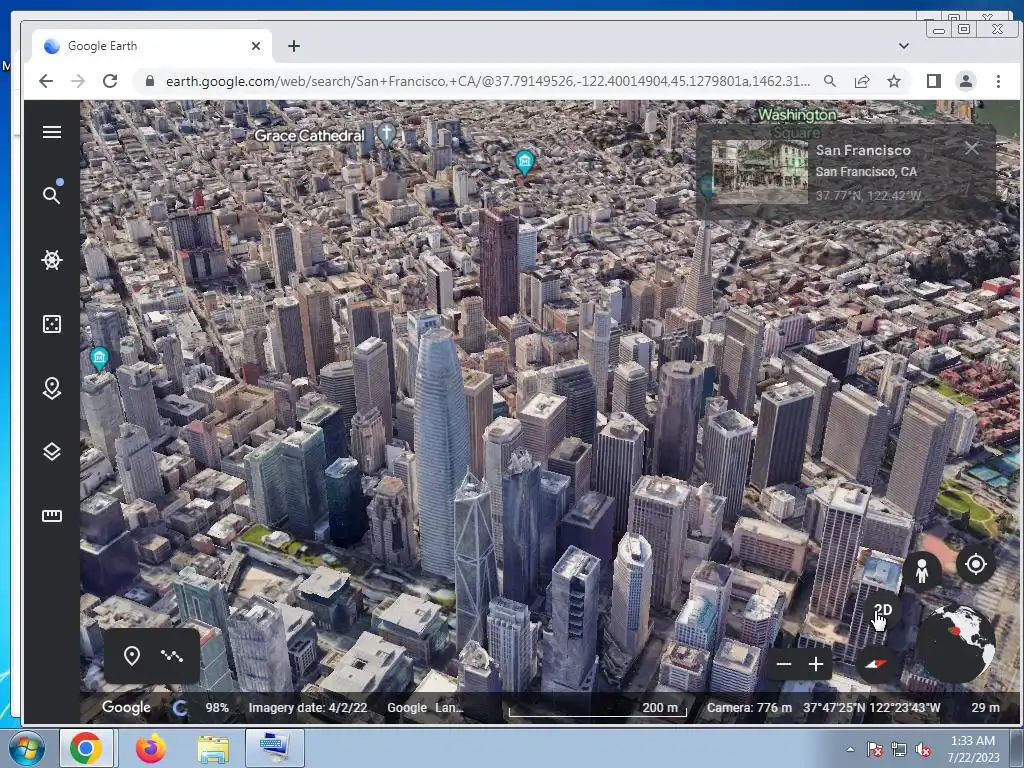Viewport: 1024px width, 768px height.
Task: Share this page via share icon
Action: tap(862, 81)
